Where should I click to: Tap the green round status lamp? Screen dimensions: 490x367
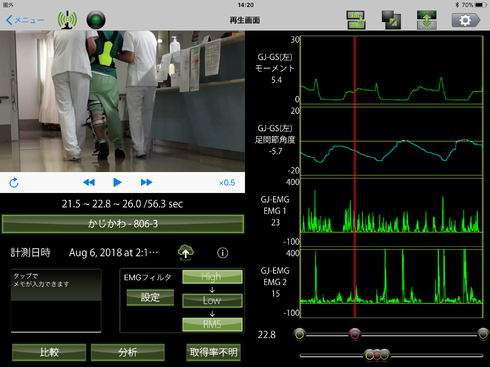96,20
